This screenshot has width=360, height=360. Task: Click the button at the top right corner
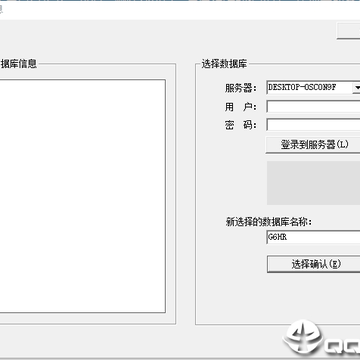[349, 31]
